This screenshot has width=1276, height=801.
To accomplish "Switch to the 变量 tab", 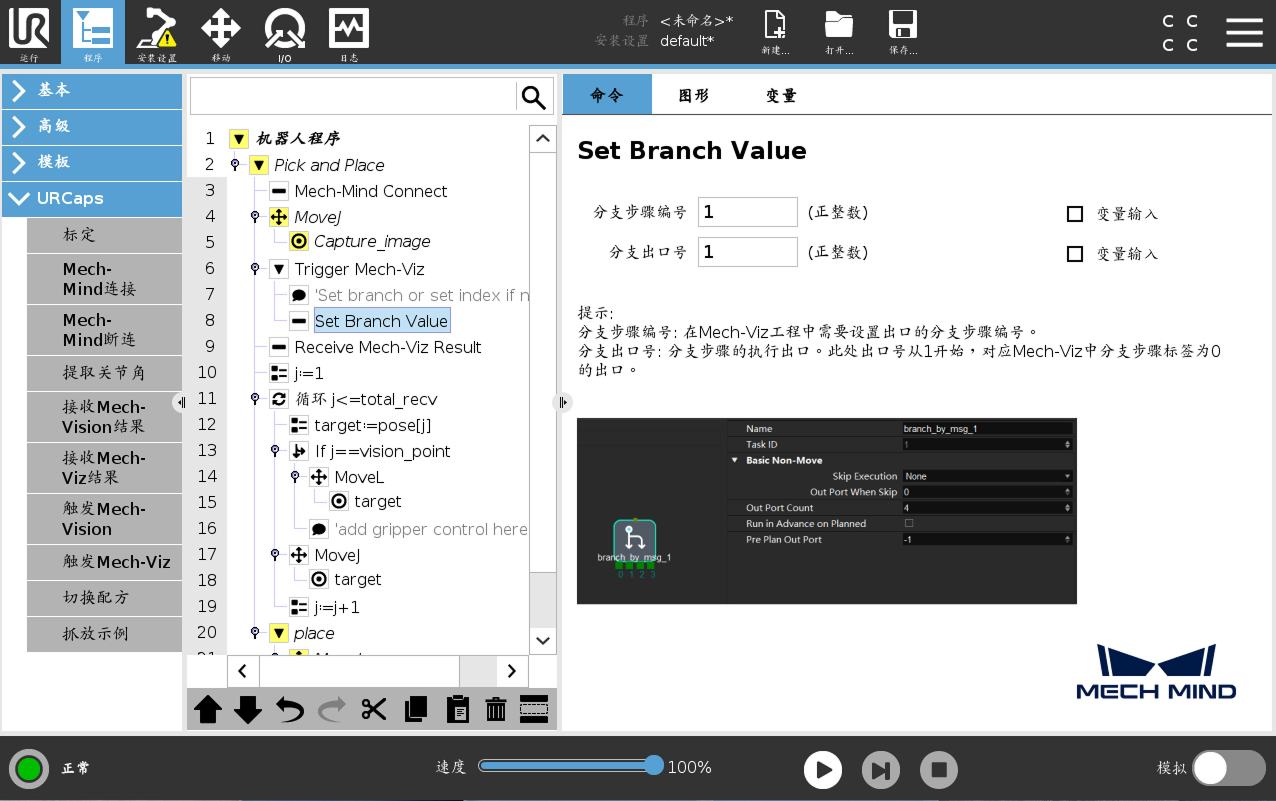I will [779, 95].
